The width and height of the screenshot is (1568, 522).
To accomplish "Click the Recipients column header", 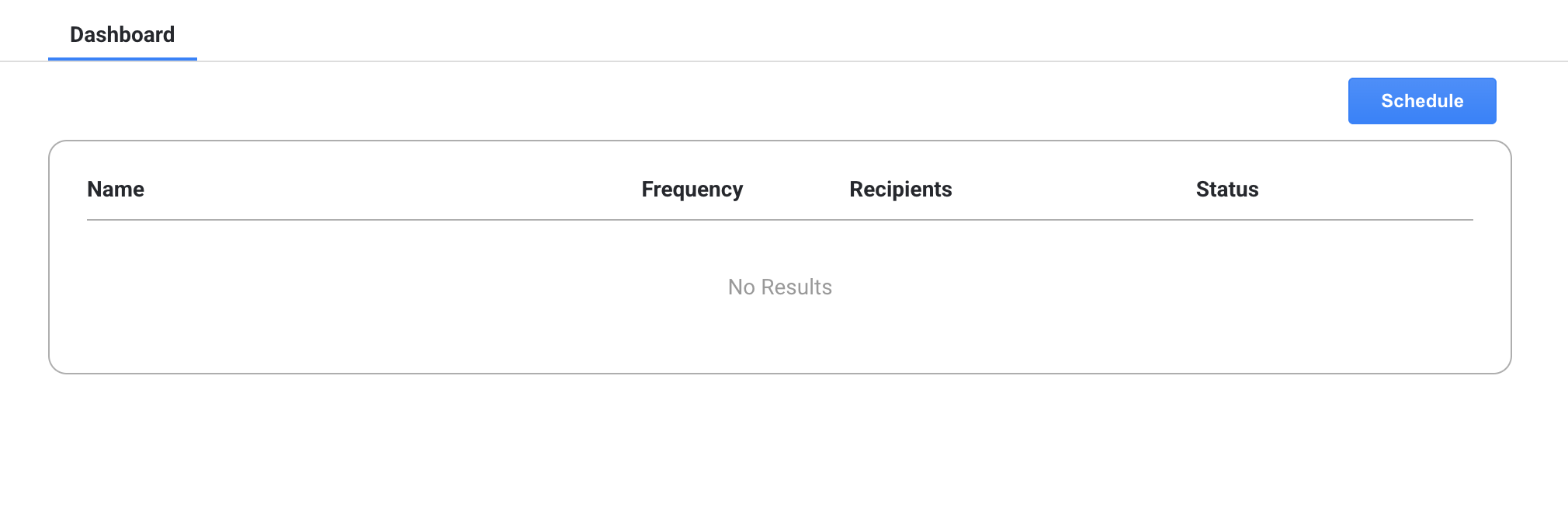I will [900, 190].
